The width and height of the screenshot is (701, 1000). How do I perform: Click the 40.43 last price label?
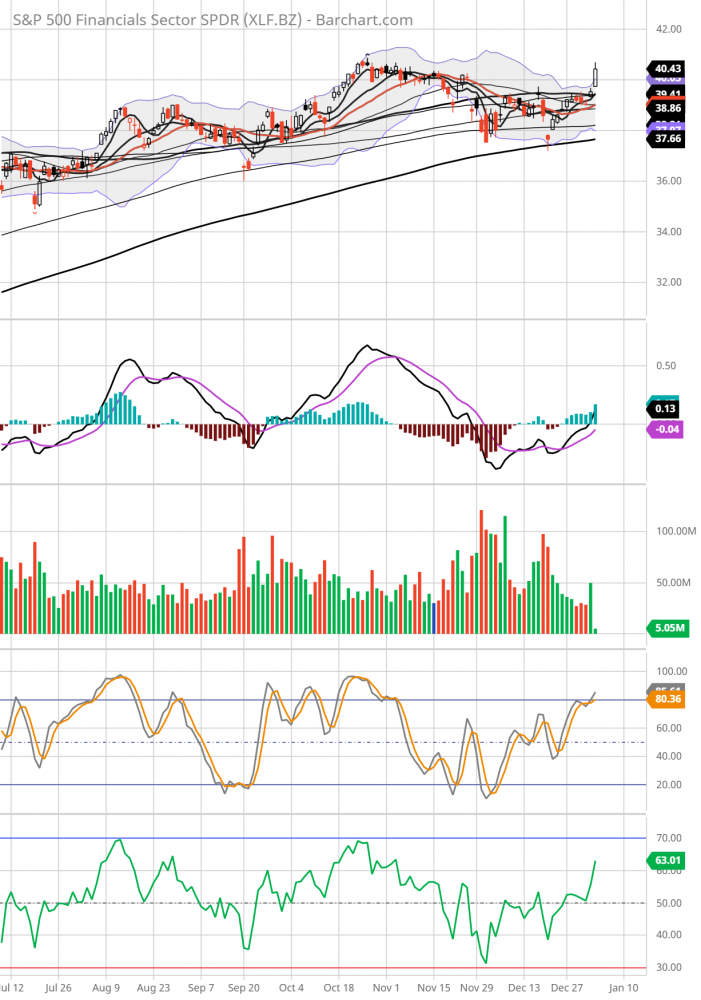[x=665, y=69]
